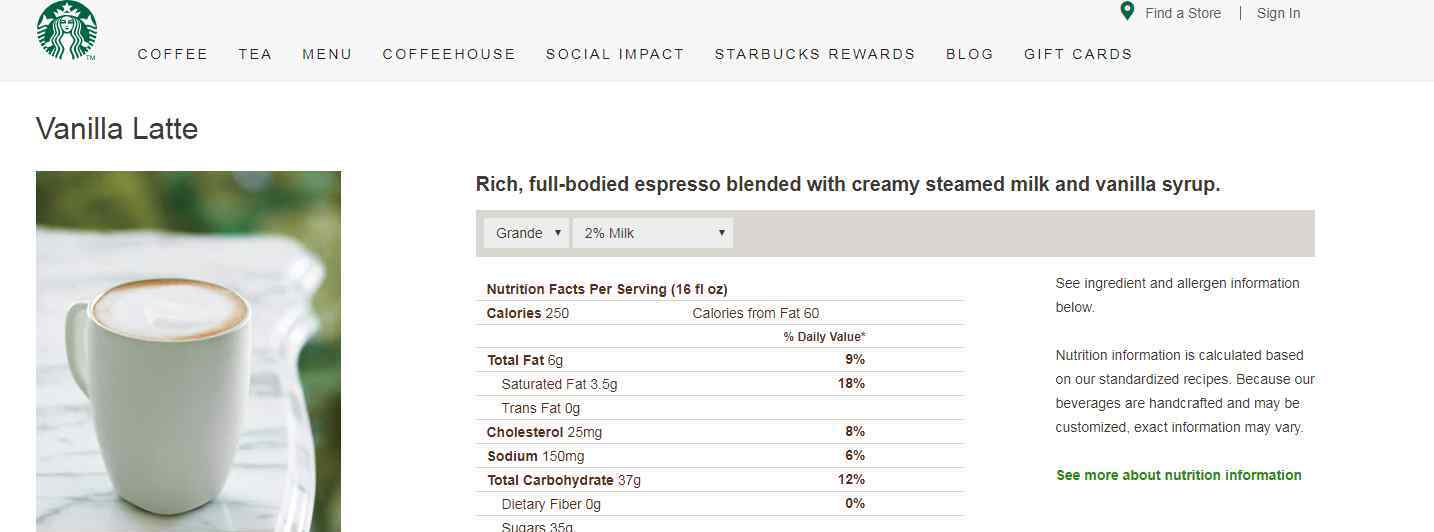Click the Starbucks siren logo

coord(67,30)
